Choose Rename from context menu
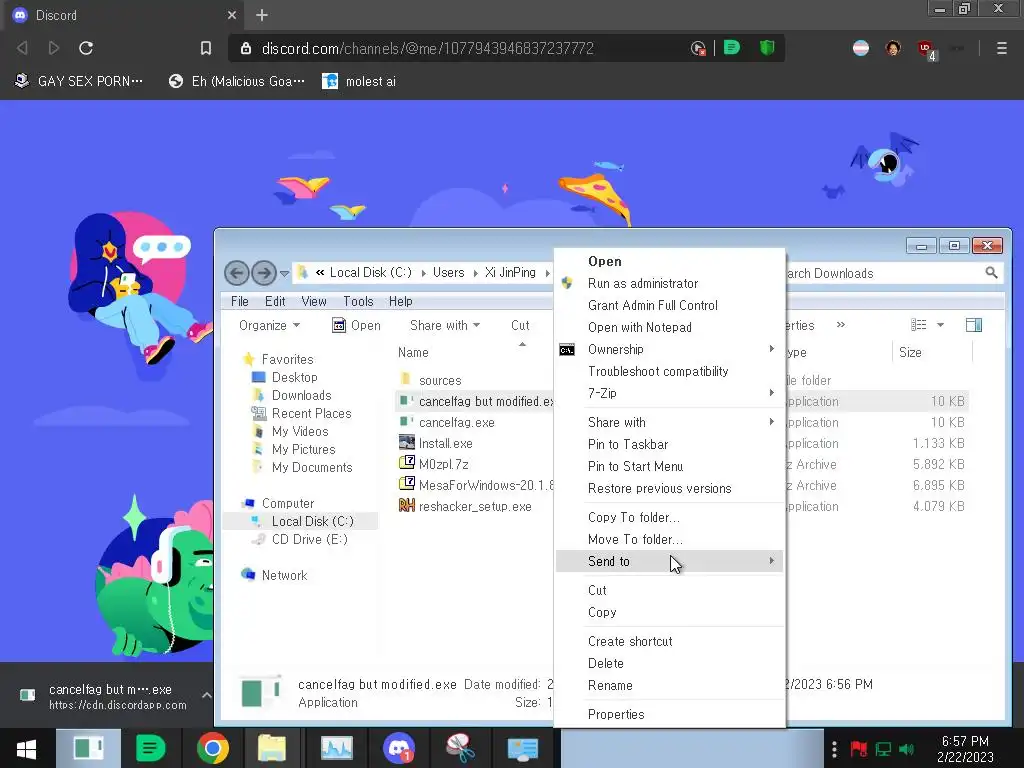This screenshot has width=1024, height=768. pyautogui.click(x=669, y=685)
